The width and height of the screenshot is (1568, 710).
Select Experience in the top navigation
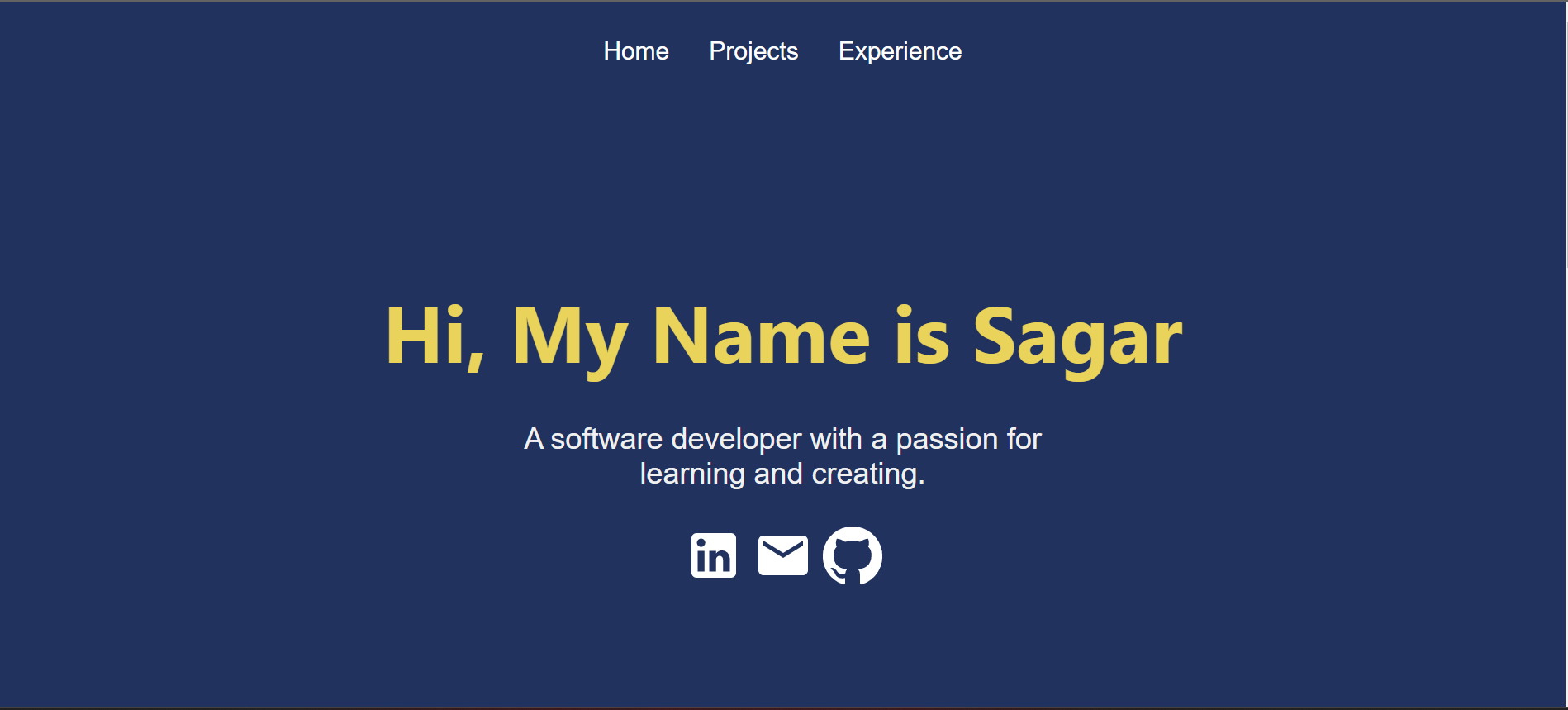point(900,51)
